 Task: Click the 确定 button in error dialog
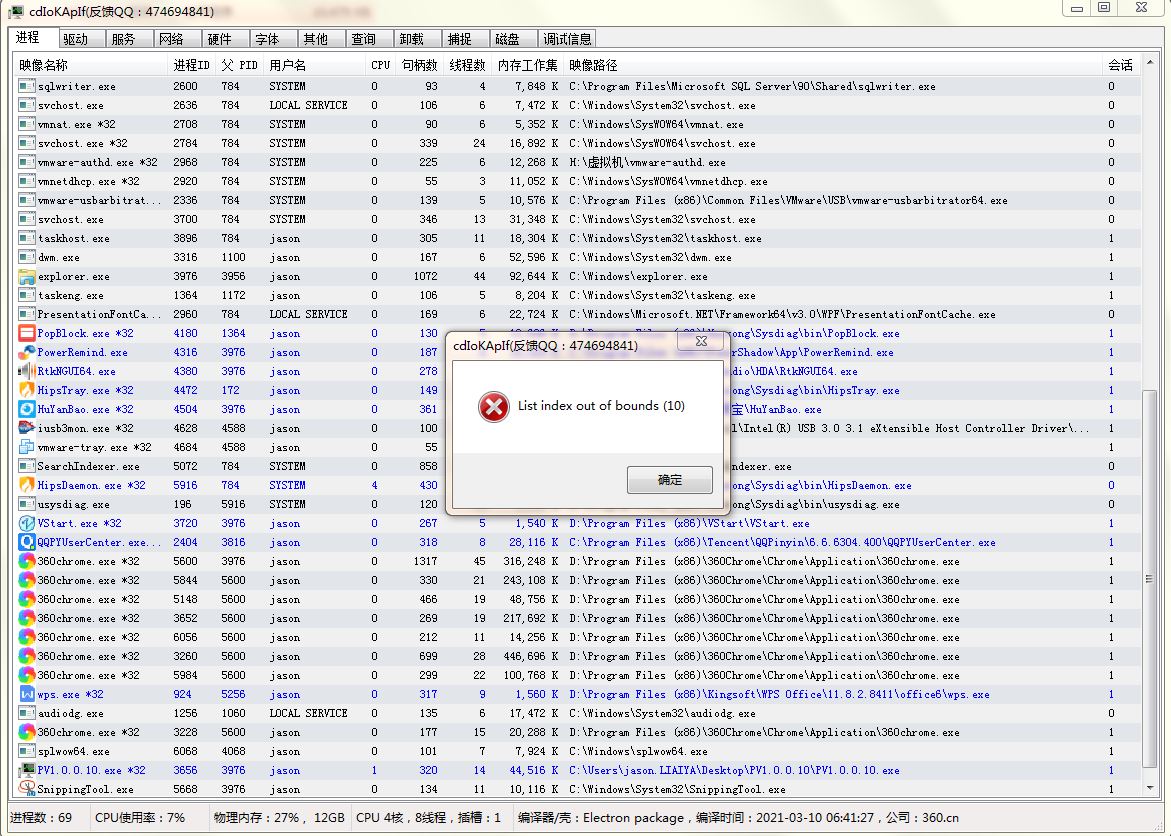click(670, 480)
